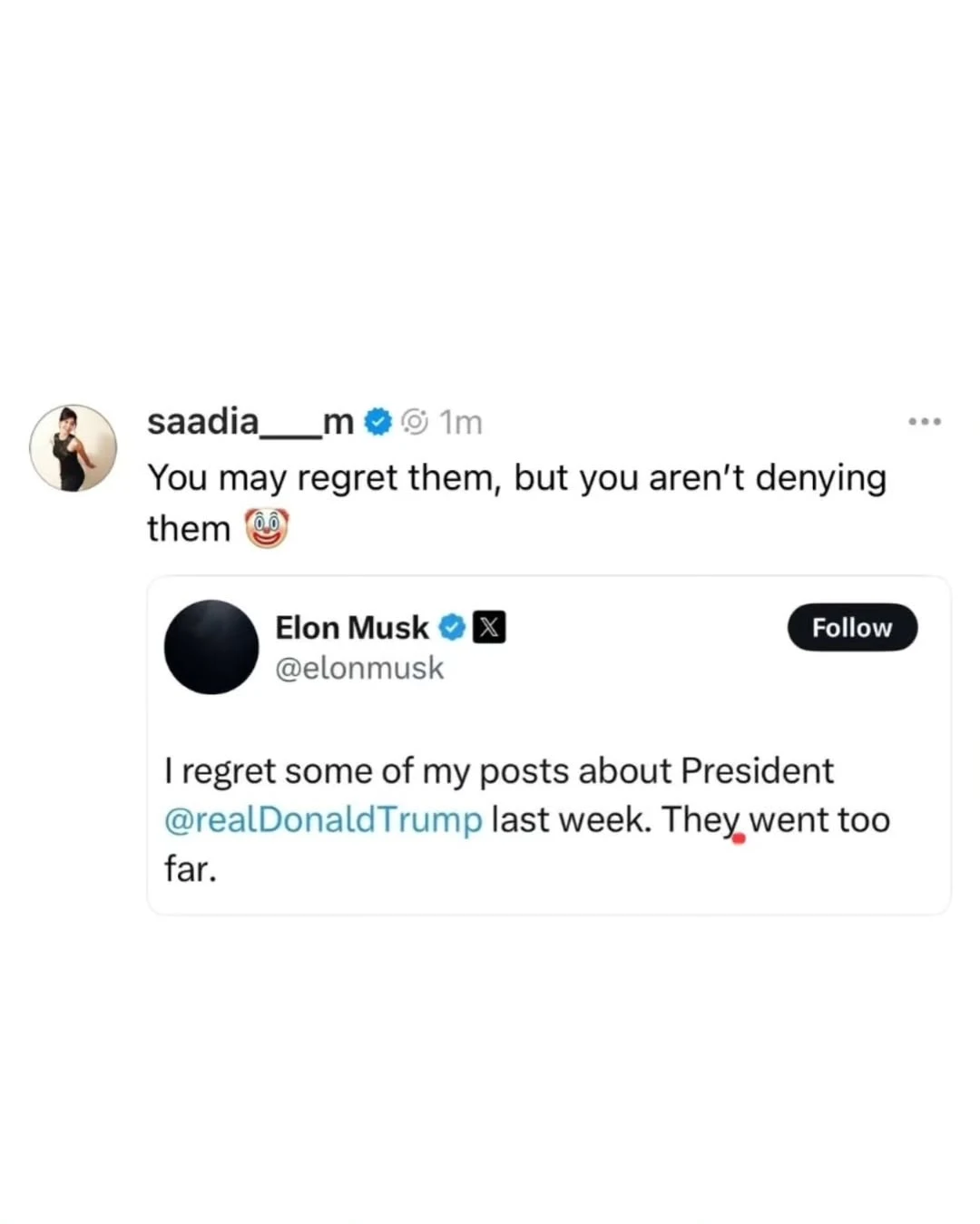Click the red dot under 'They'
980x1224 pixels.
[739, 838]
